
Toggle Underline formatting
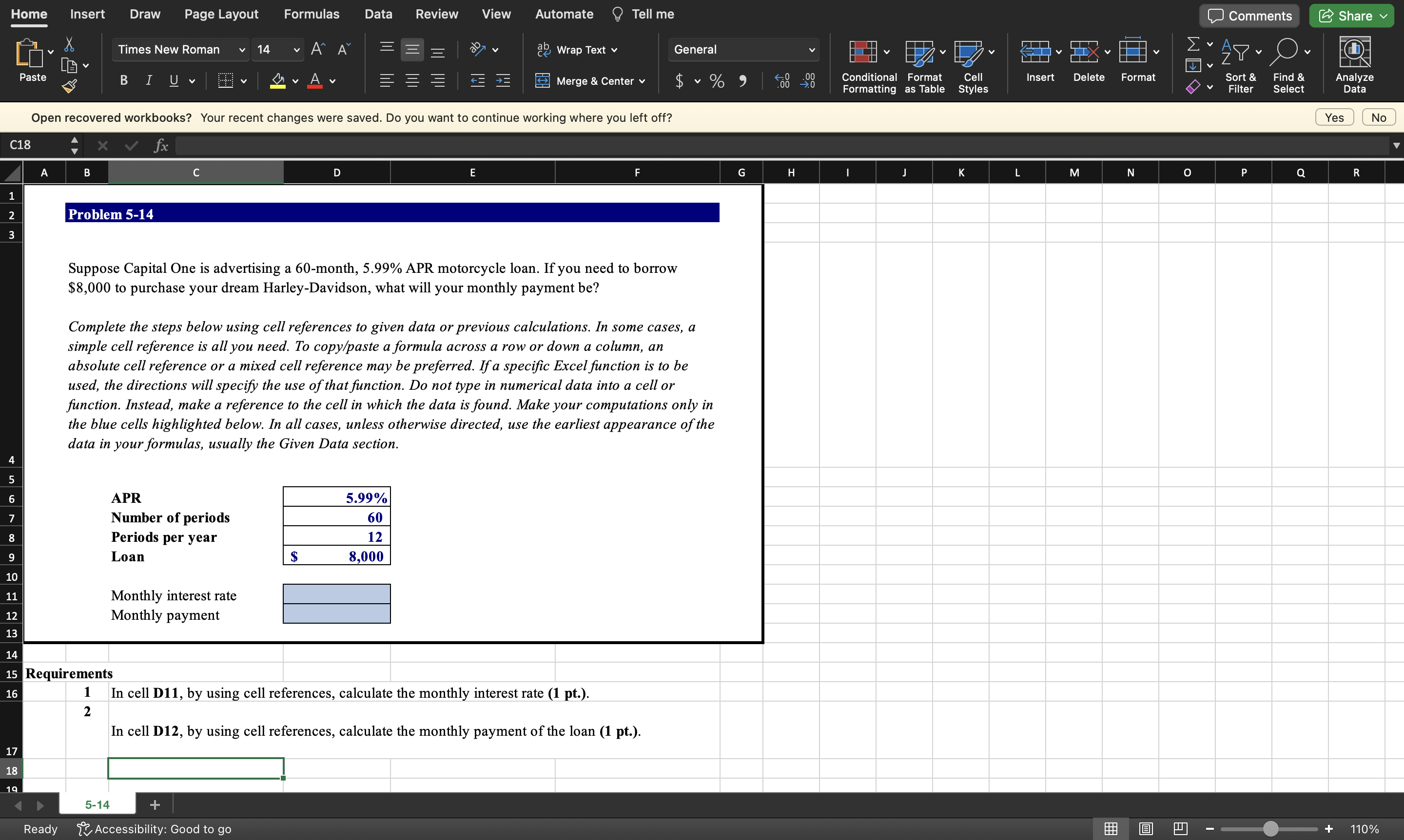(x=174, y=80)
